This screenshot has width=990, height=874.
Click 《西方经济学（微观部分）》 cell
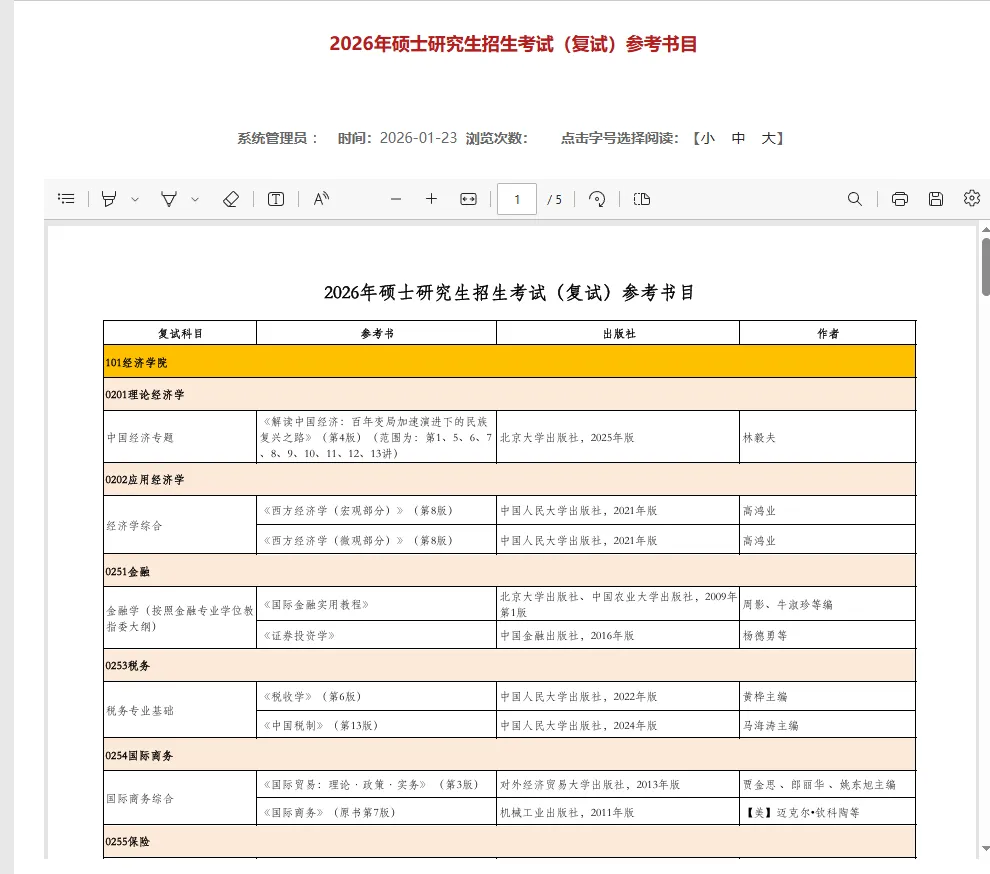[x=376, y=540]
